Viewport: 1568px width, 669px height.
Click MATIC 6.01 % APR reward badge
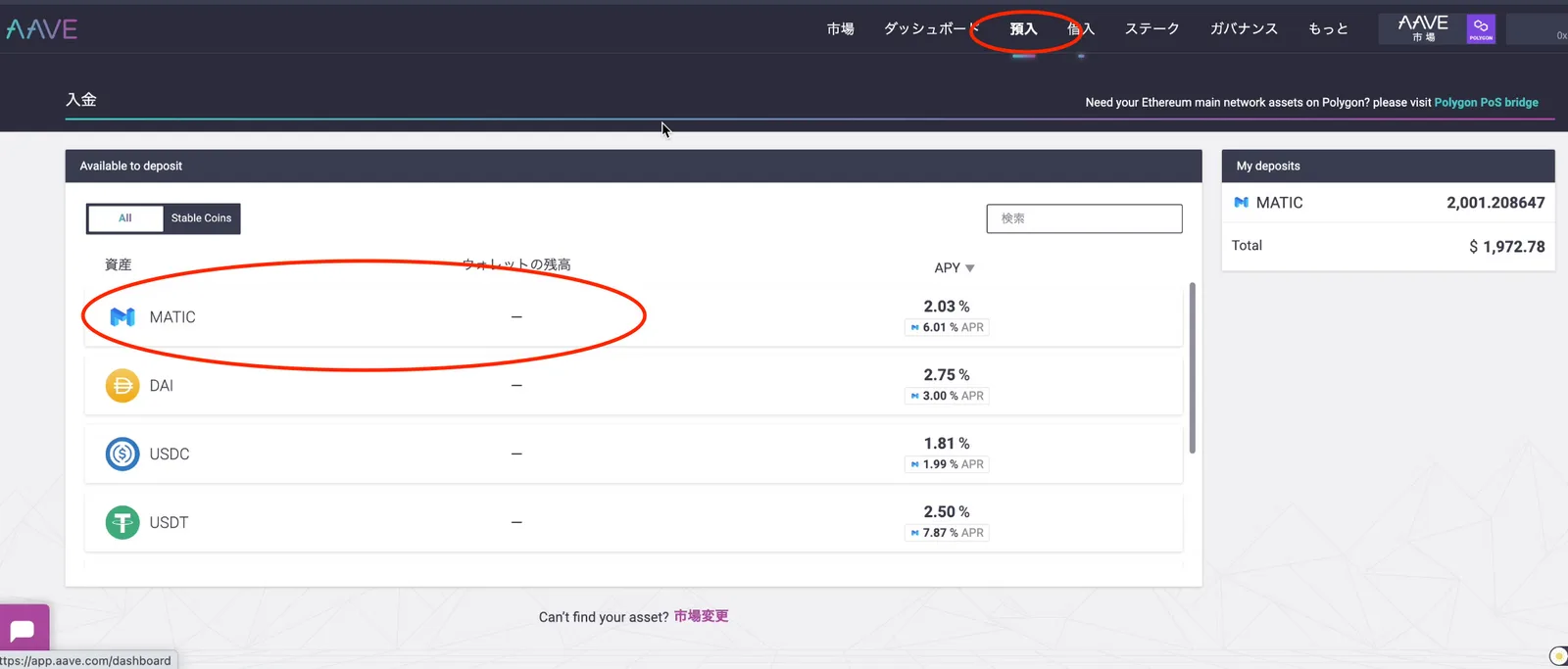click(x=947, y=327)
